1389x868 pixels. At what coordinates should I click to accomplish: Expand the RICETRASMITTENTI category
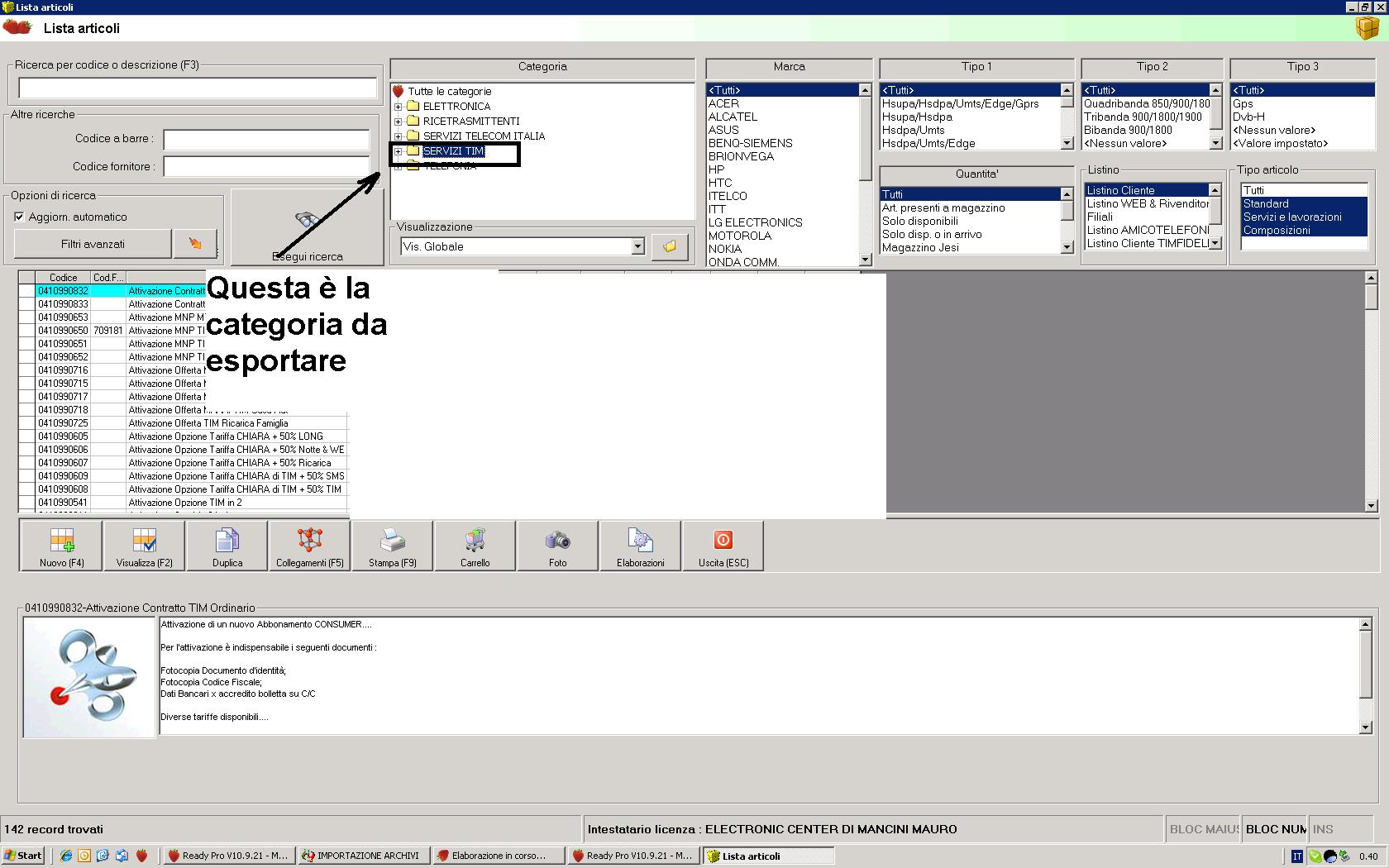[398, 122]
